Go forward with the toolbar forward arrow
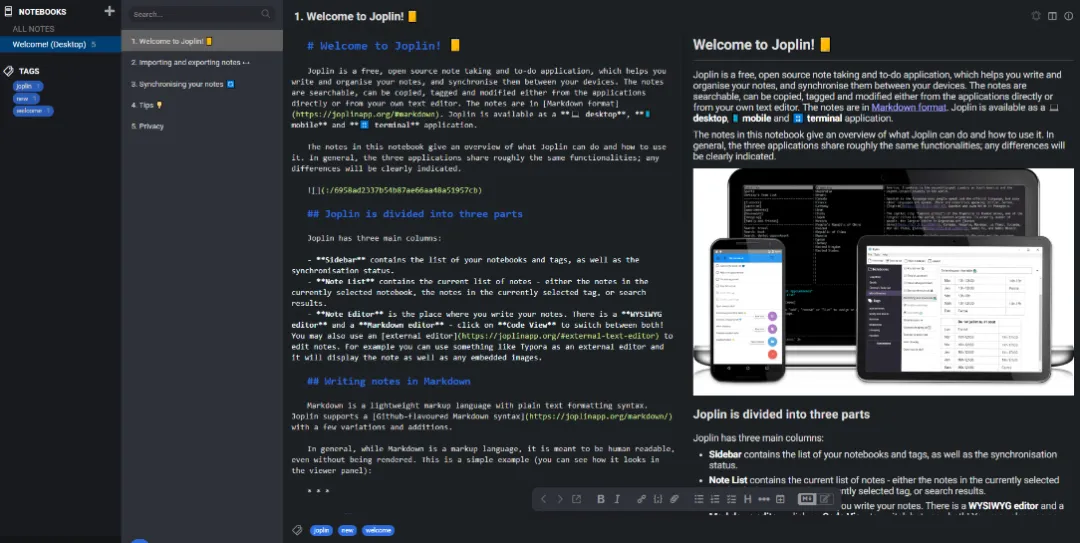This screenshot has height=543, width=1080. (560, 499)
